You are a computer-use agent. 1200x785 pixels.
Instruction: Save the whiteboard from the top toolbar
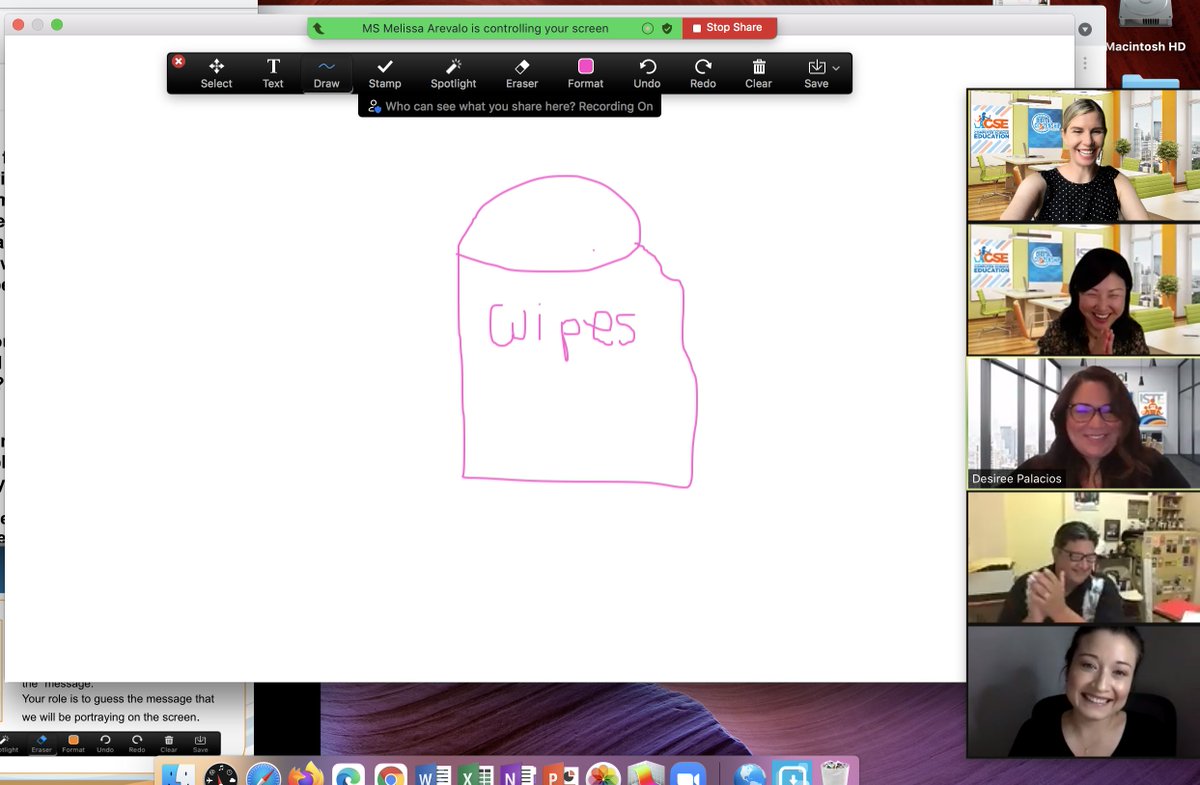click(816, 73)
